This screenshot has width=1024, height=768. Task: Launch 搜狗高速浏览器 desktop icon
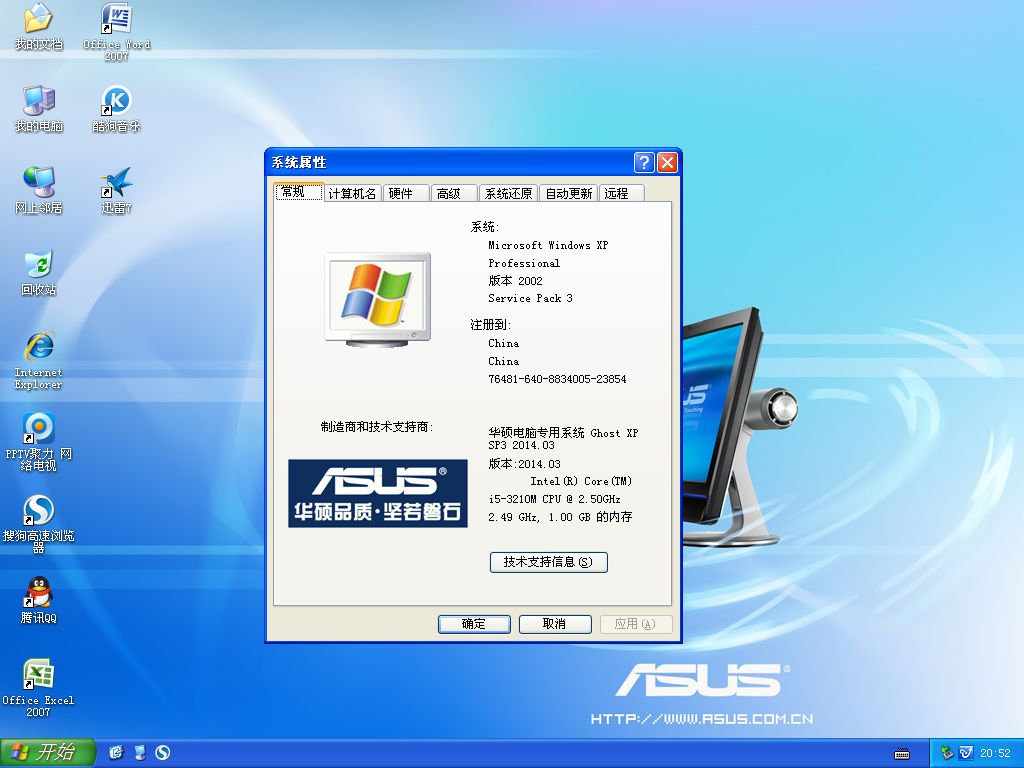pos(38,510)
